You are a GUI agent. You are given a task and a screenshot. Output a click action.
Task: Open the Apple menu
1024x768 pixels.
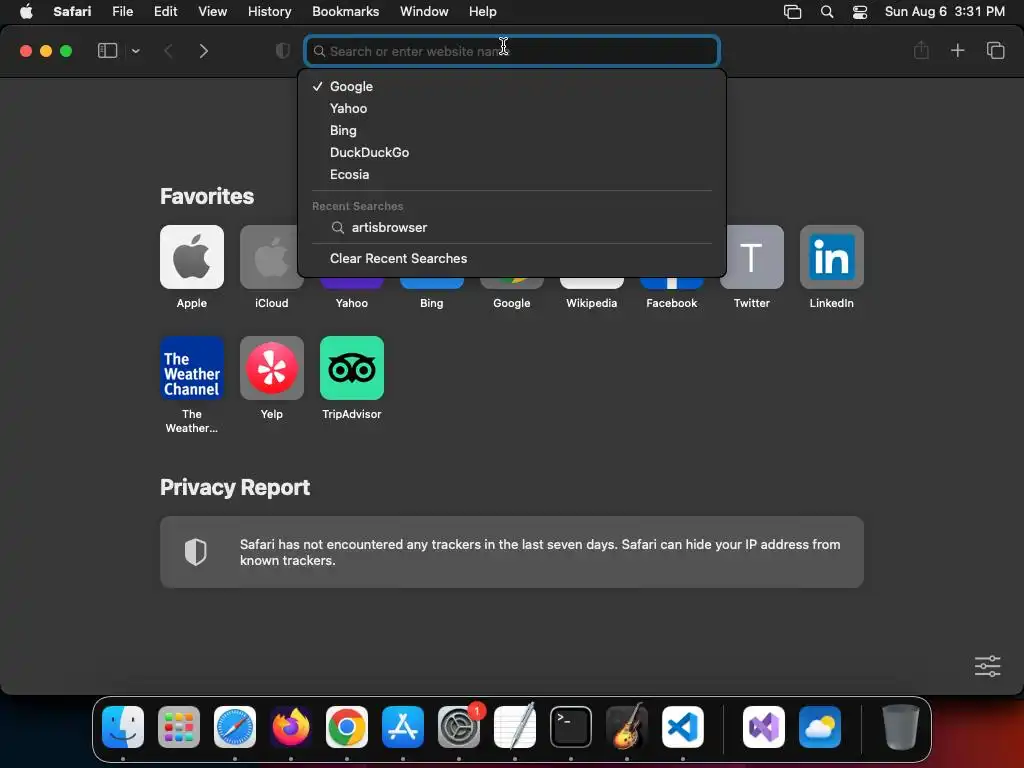(x=26, y=12)
